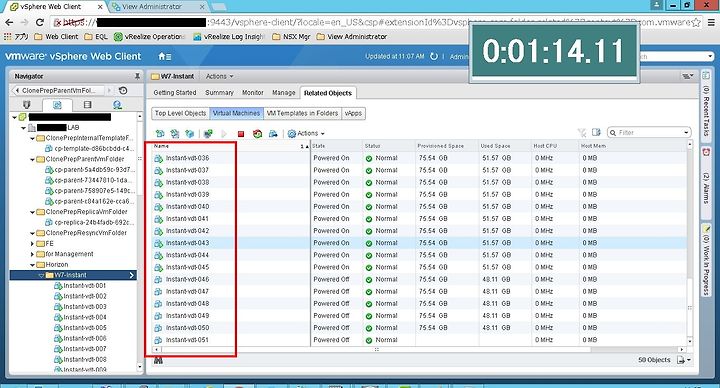Switch to VMs and Templates navigator tab
Screen dimensions: 720x388
click(x=57, y=105)
